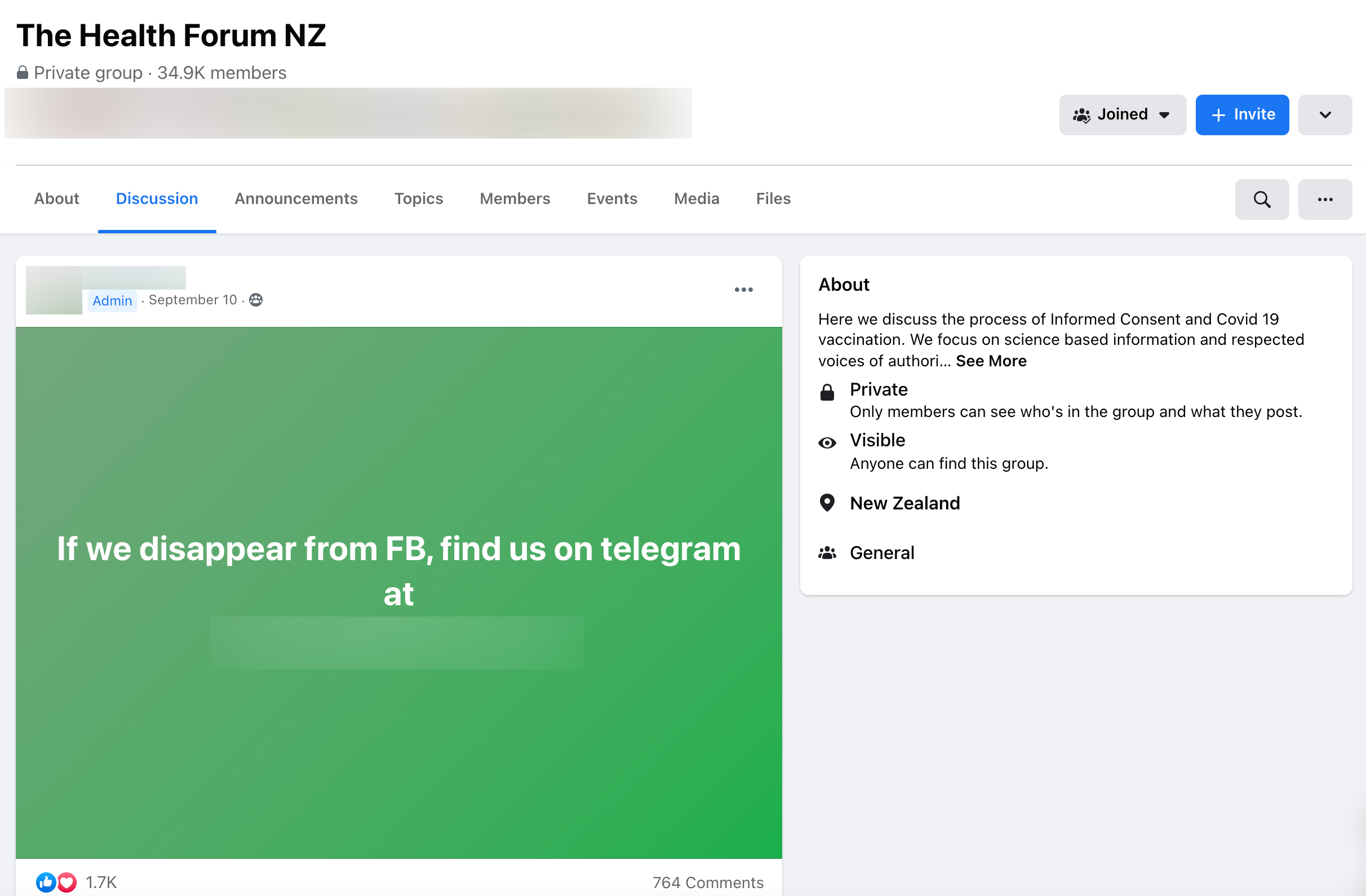The height and width of the screenshot is (896, 1366).
Task: Click the heart reaction icon under post
Action: pyautogui.click(x=67, y=882)
